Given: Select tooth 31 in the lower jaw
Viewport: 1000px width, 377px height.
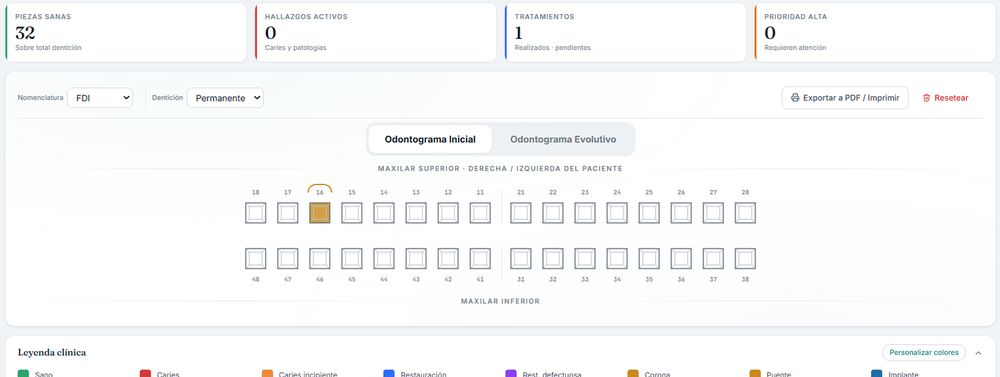Looking at the screenshot, I should (x=521, y=258).
